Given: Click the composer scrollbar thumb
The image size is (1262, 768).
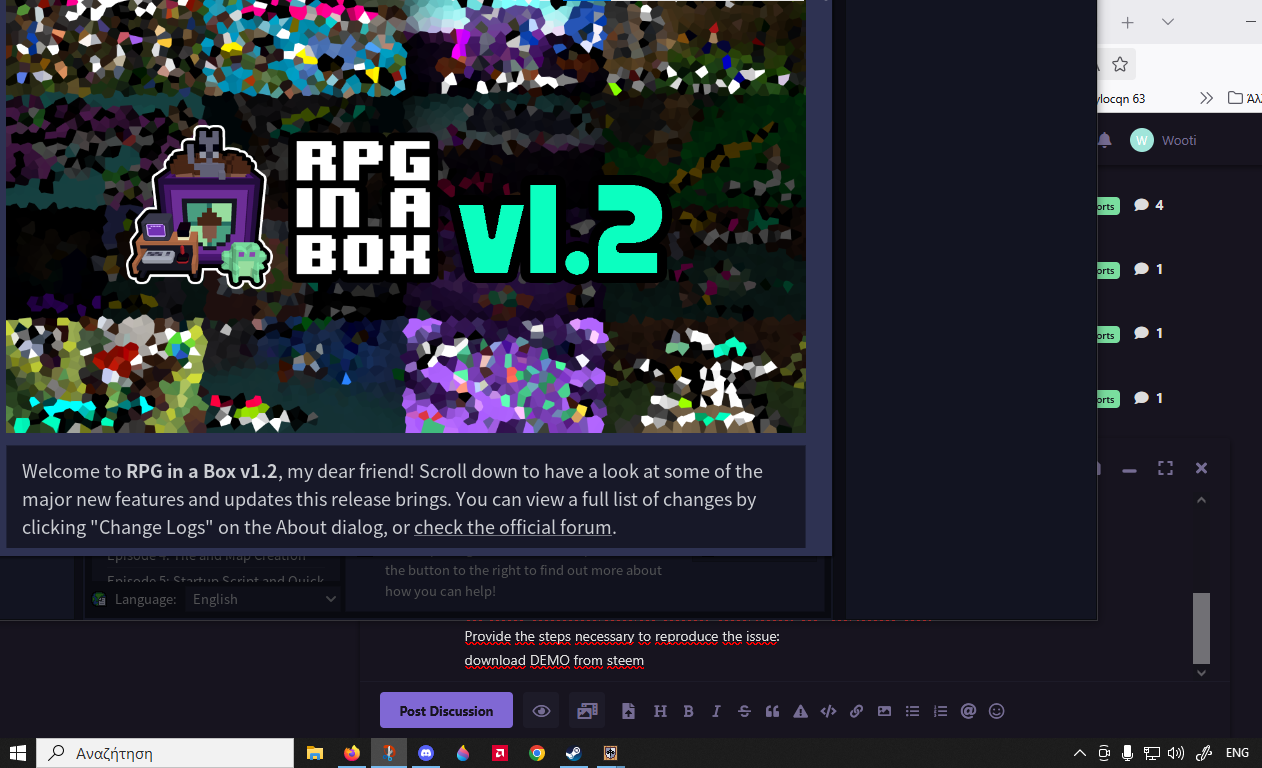Looking at the screenshot, I should tap(1202, 628).
